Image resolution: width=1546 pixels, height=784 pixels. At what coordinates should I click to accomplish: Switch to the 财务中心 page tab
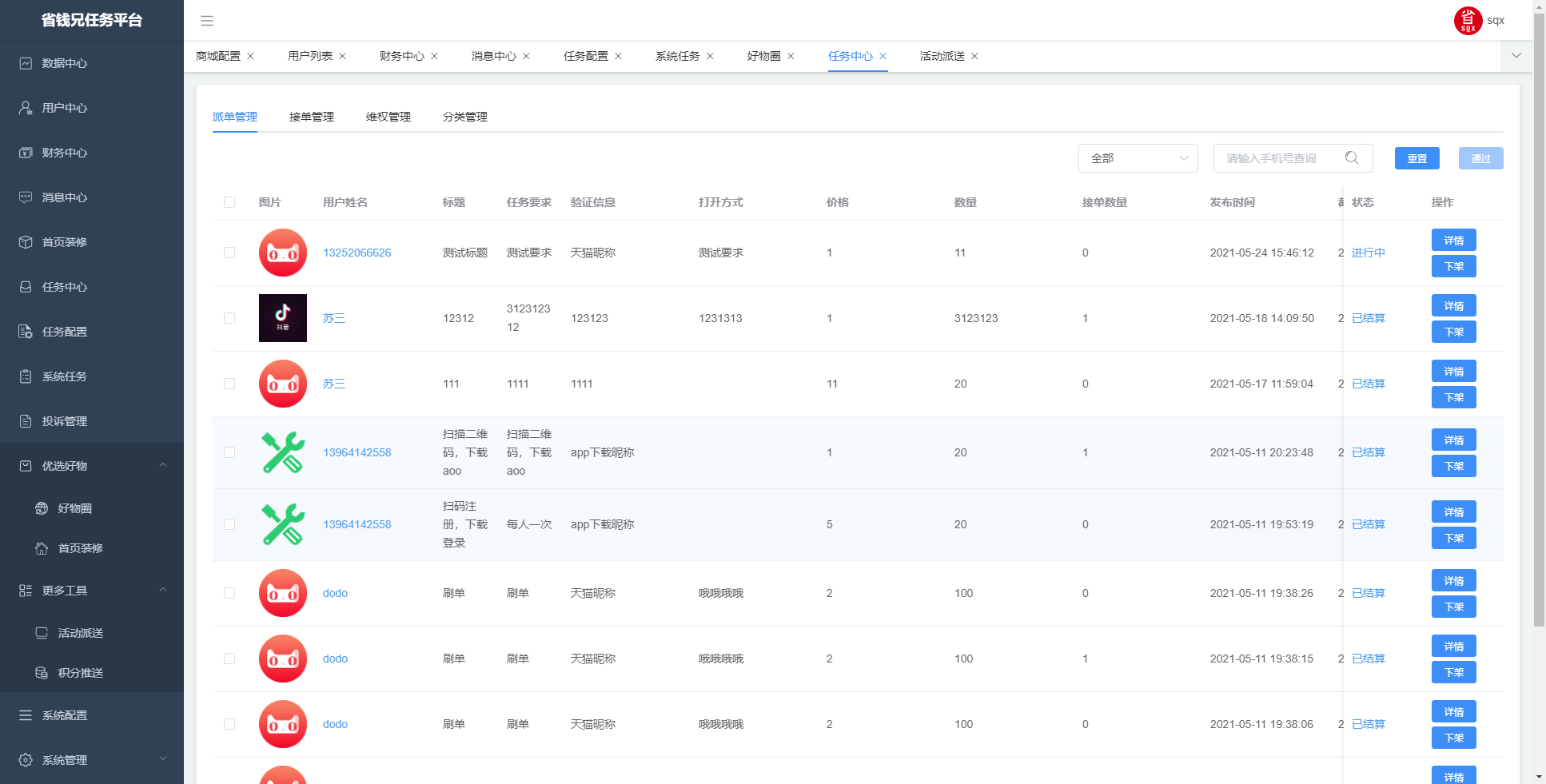pos(401,56)
